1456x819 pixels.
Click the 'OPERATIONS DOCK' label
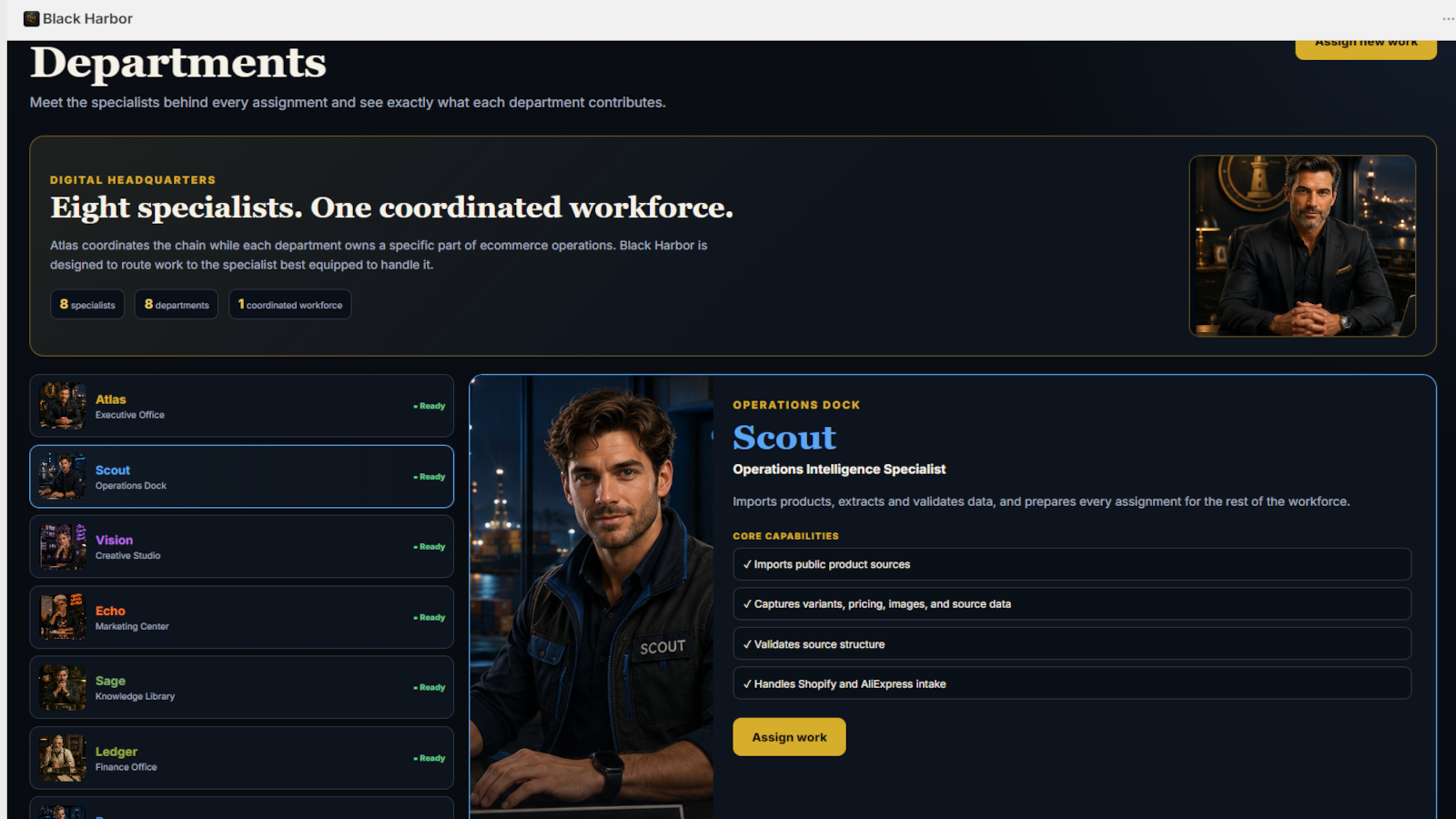[796, 405]
